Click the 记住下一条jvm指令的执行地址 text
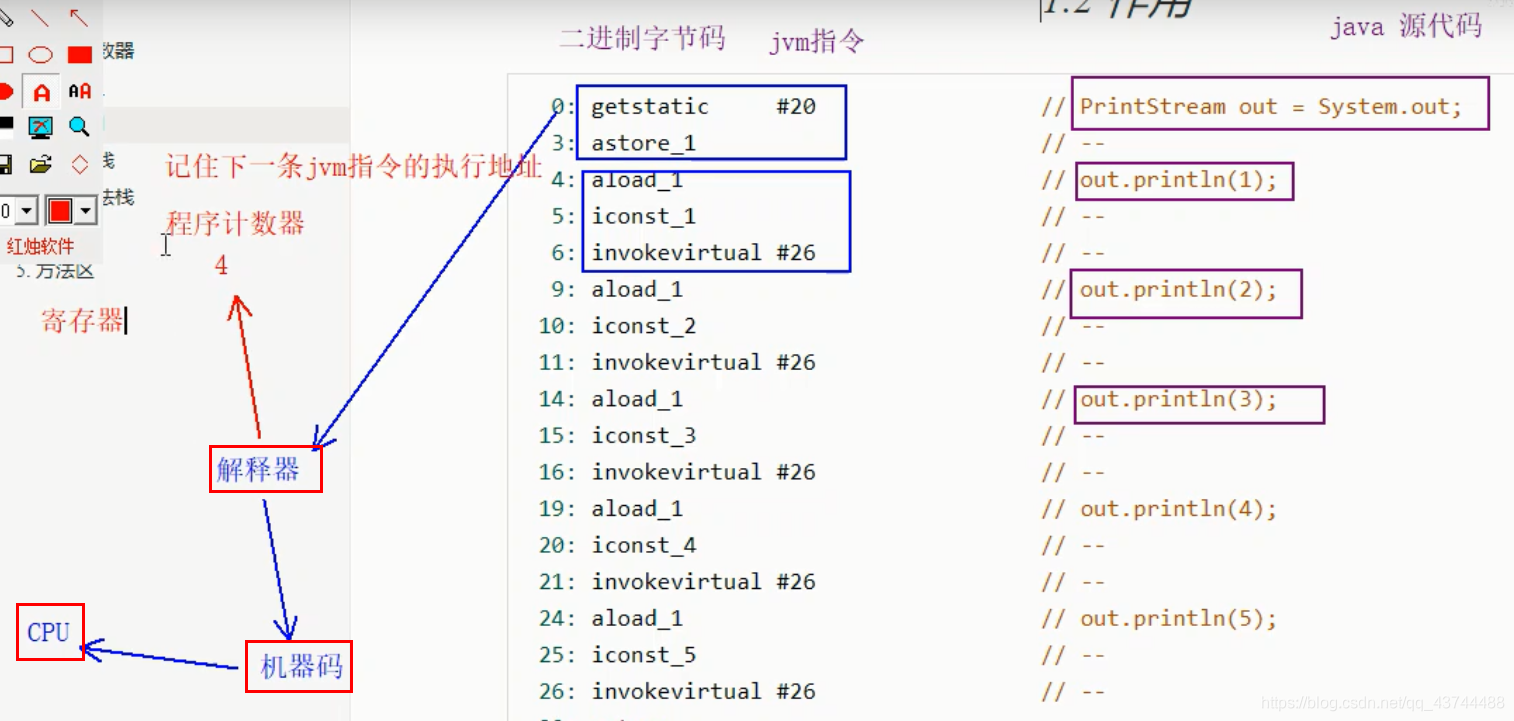The width and height of the screenshot is (1514, 721). [x=354, y=166]
